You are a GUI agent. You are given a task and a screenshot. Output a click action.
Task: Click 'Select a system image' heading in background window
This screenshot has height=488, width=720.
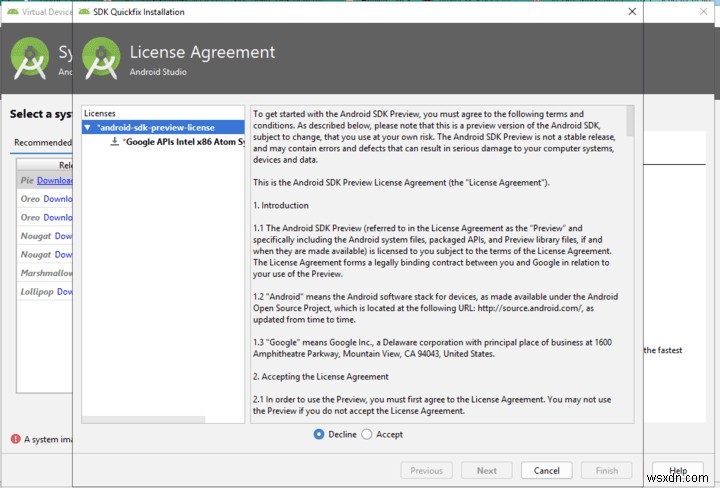point(41,114)
